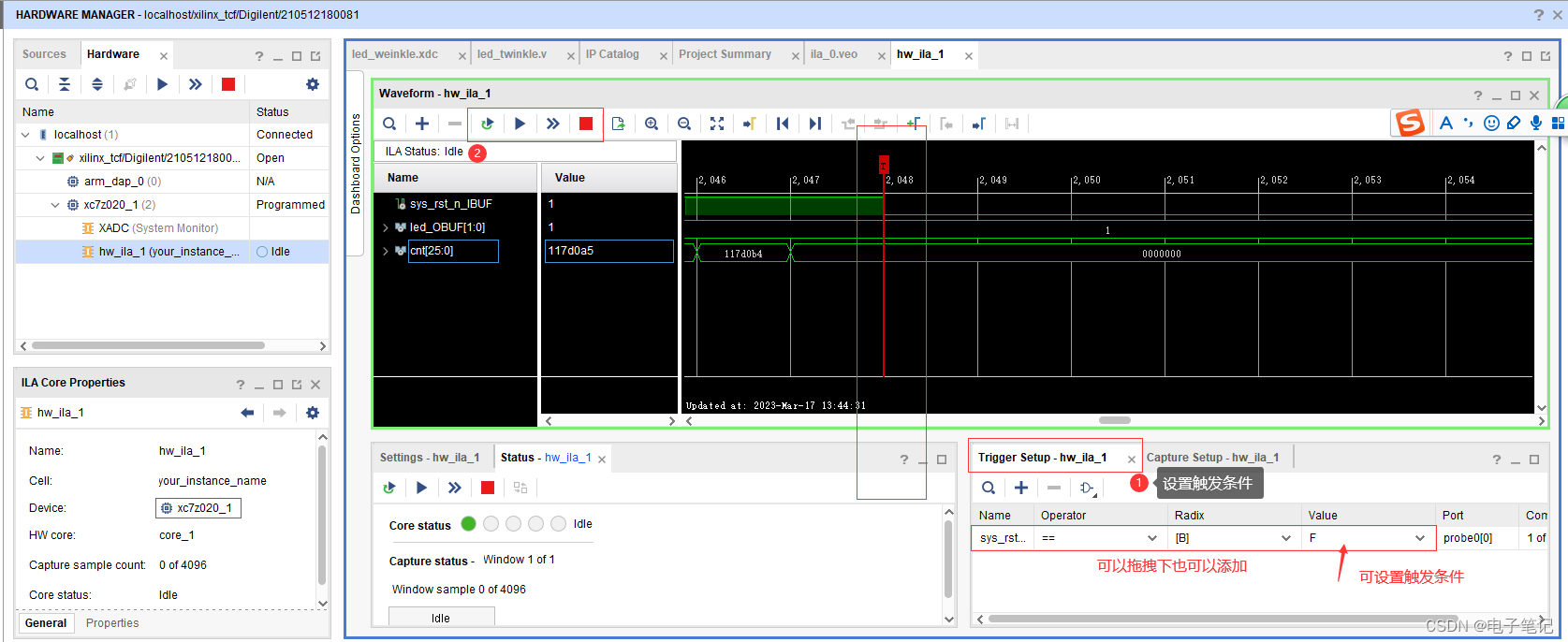Stop trigger in Waveform toolbar
1568x642 pixels.
coord(586,124)
